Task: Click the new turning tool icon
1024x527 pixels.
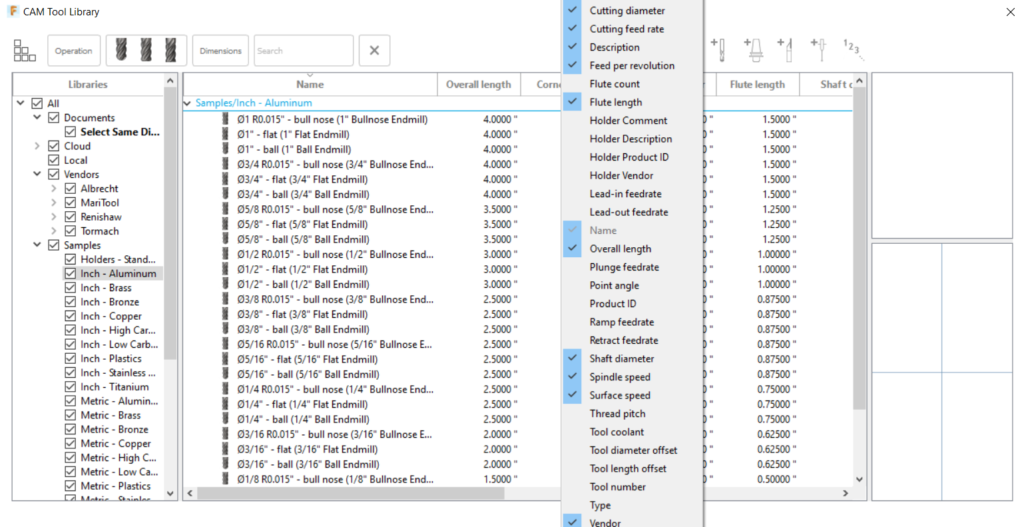Action: click(x=786, y=50)
